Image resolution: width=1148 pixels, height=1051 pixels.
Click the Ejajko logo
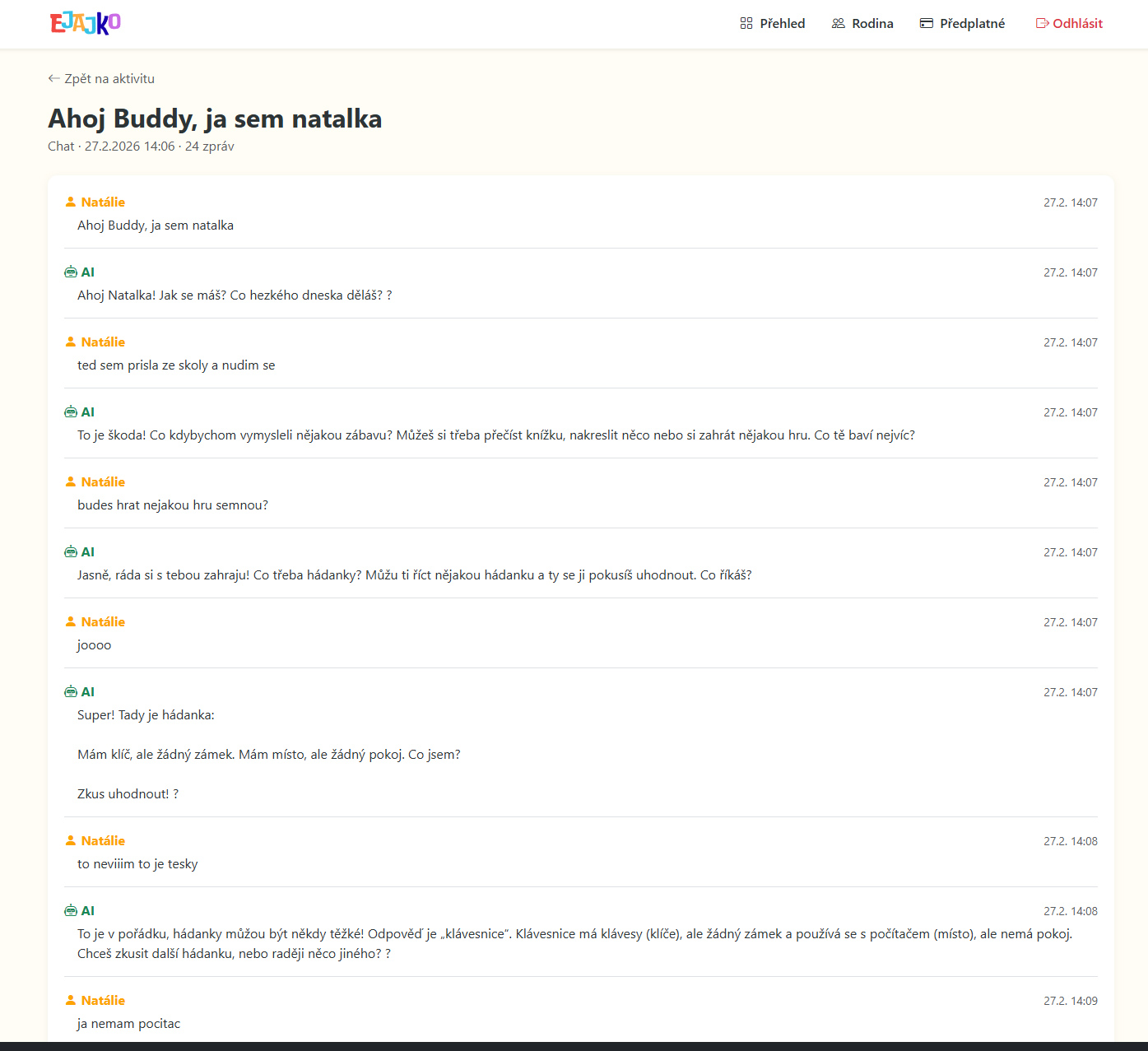[x=86, y=23]
